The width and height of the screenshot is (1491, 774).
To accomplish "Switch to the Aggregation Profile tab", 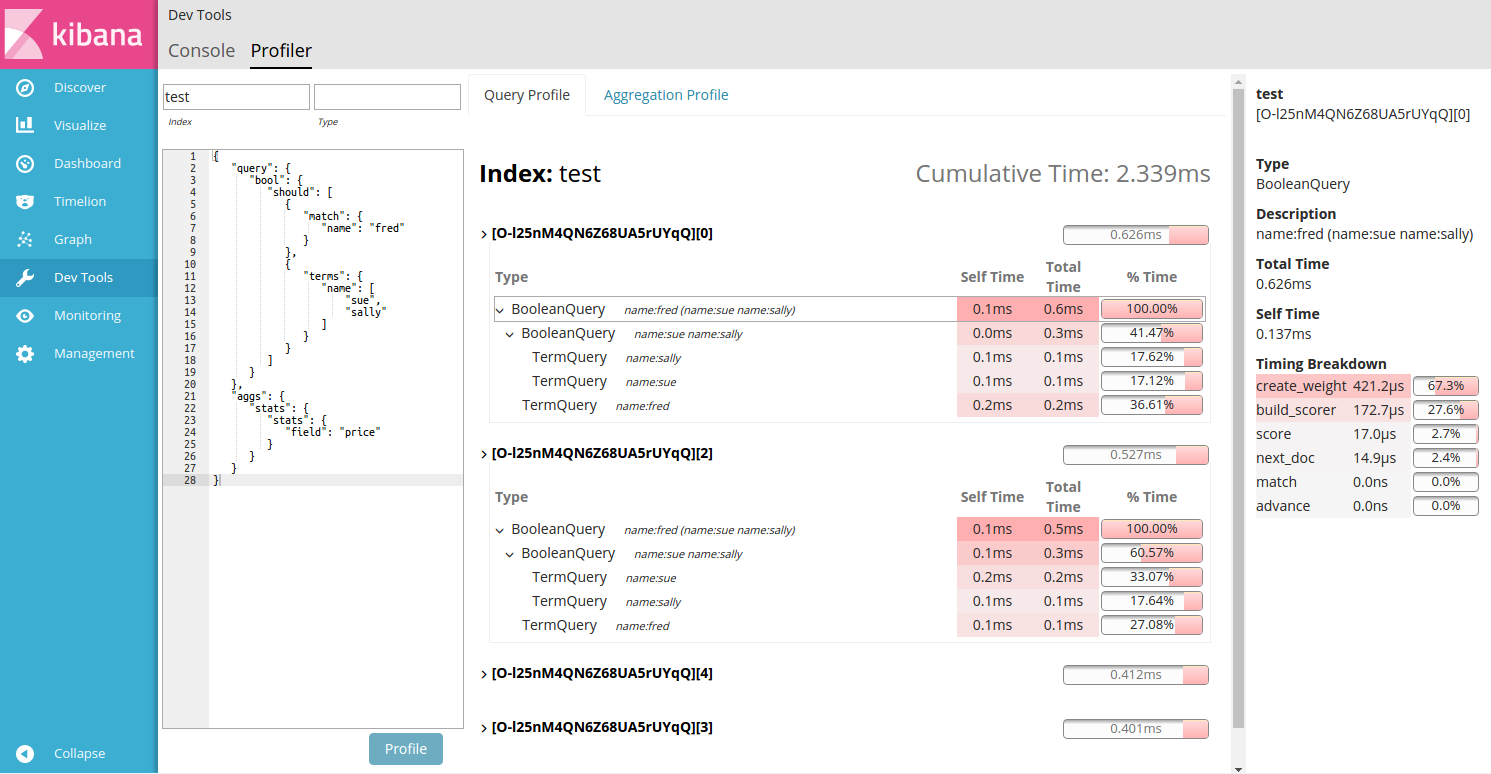I will tap(666, 94).
